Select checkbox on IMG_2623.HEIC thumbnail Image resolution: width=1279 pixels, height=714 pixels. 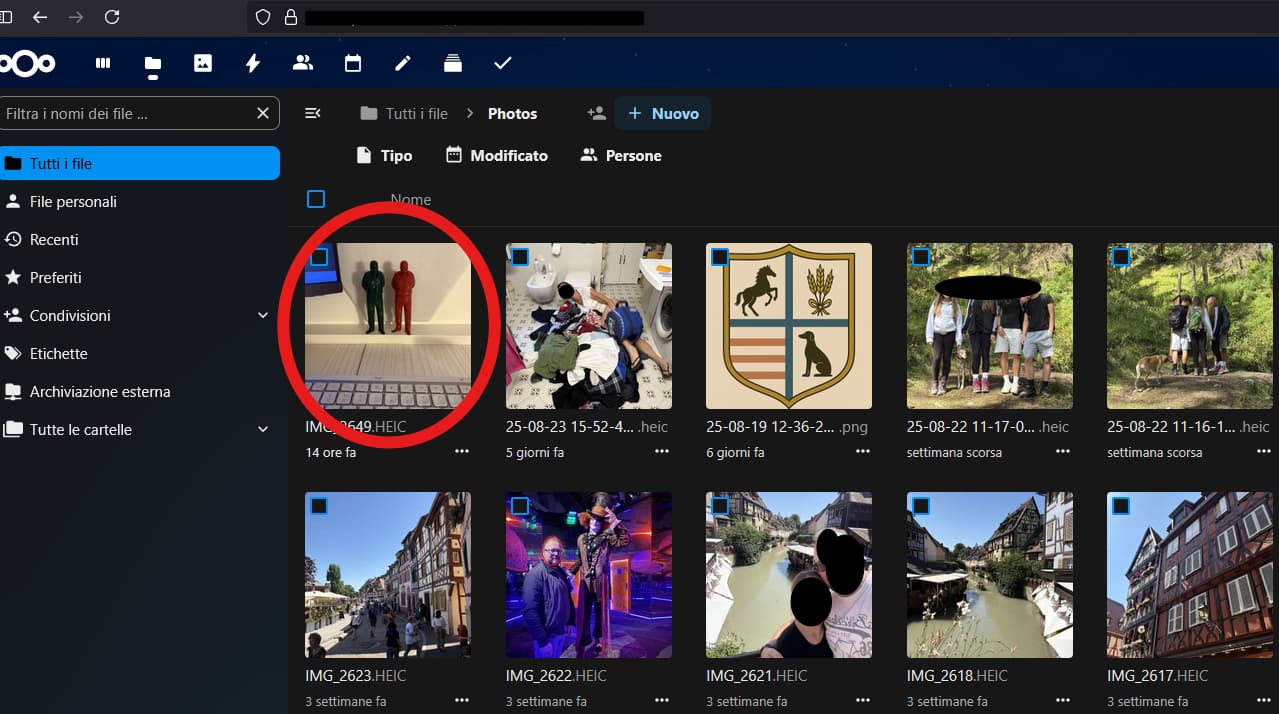pyautogui.click(x=319, y=506)
